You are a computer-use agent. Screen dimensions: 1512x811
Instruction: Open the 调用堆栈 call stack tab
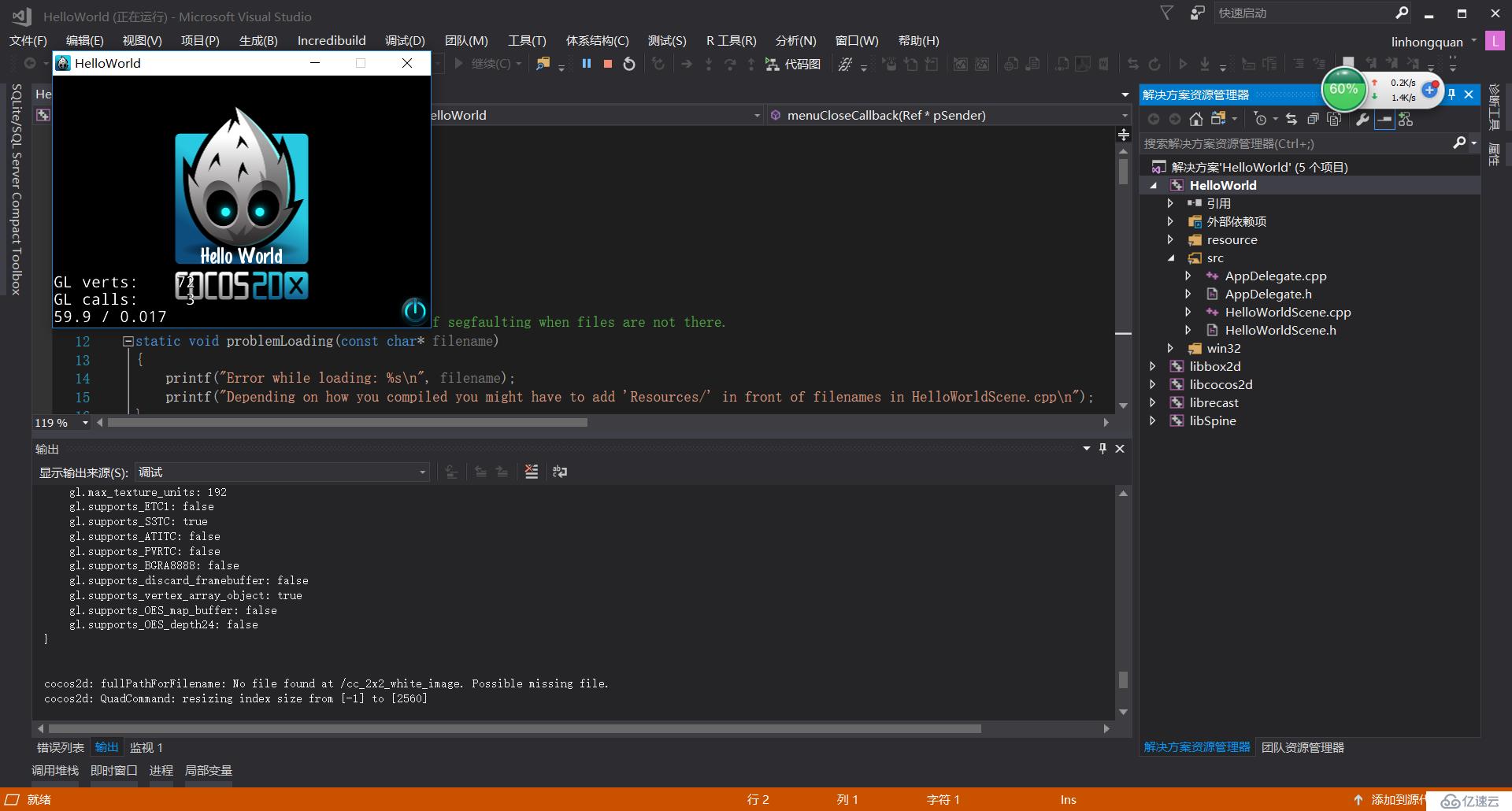click(55, 770)
